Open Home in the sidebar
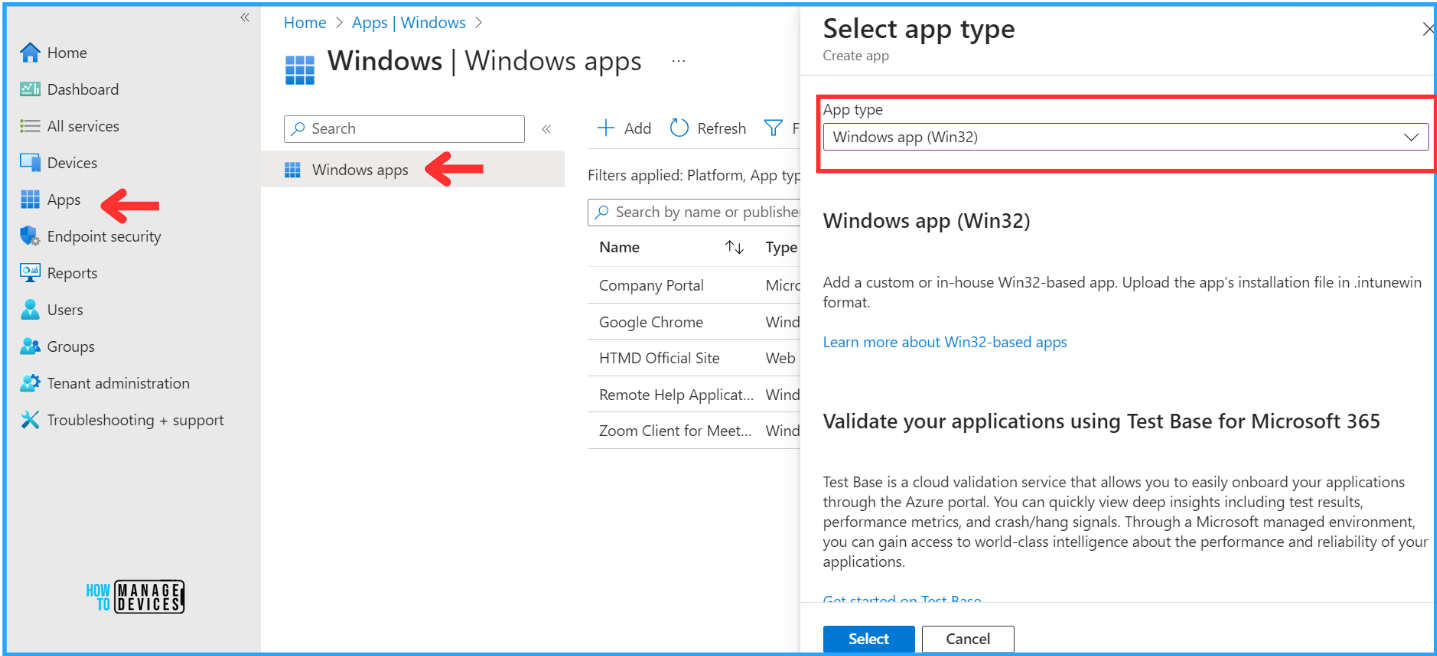The width and height of the screenshot is (1437, 656). click(x=67, y=53)
